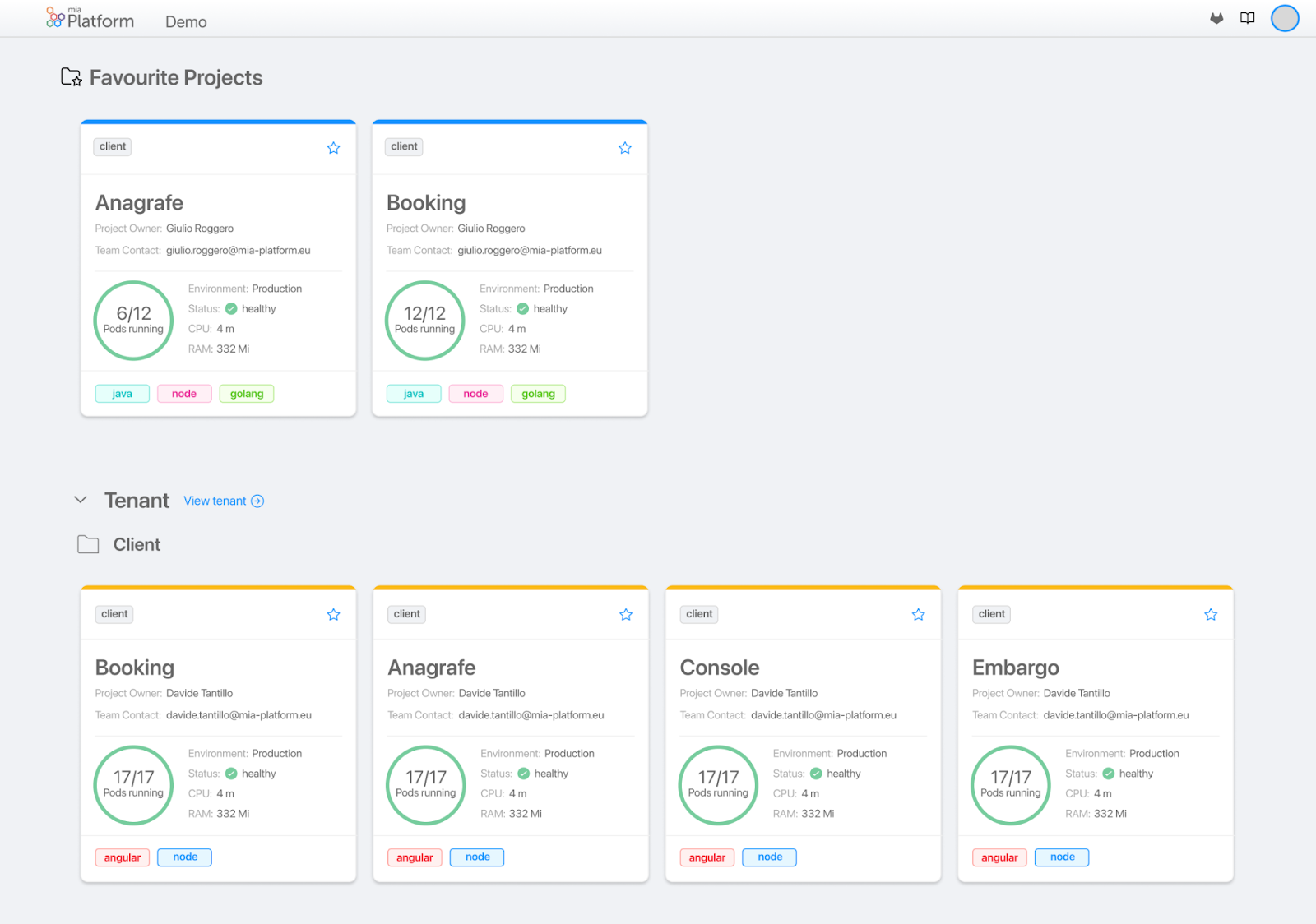Image resolution: width=1316 pixels, height=924 pixels.
Task: Favourite the Embargo project
Action: (x=1210, y=613)
